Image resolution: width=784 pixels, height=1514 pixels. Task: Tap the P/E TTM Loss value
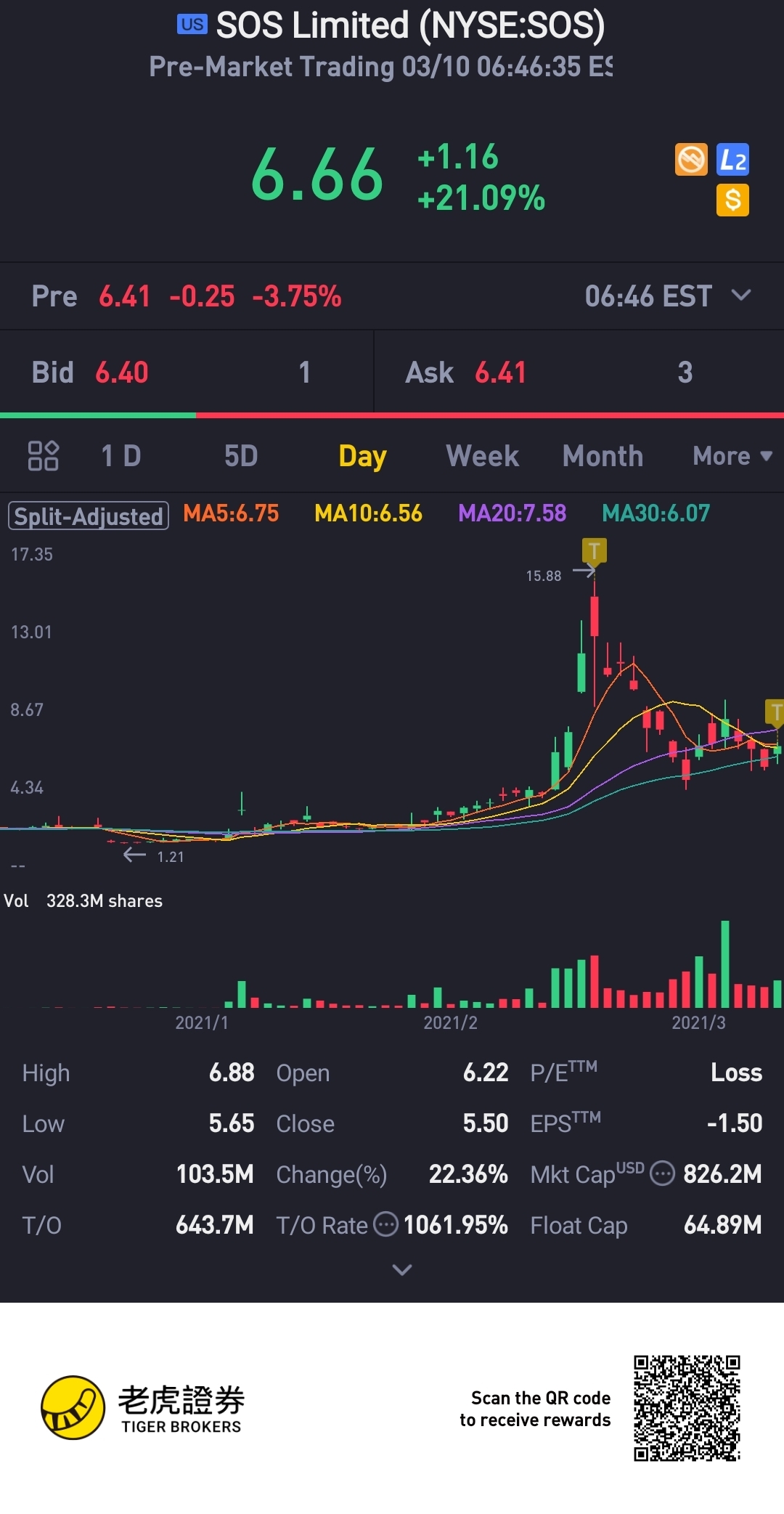tap(736, 1073)
